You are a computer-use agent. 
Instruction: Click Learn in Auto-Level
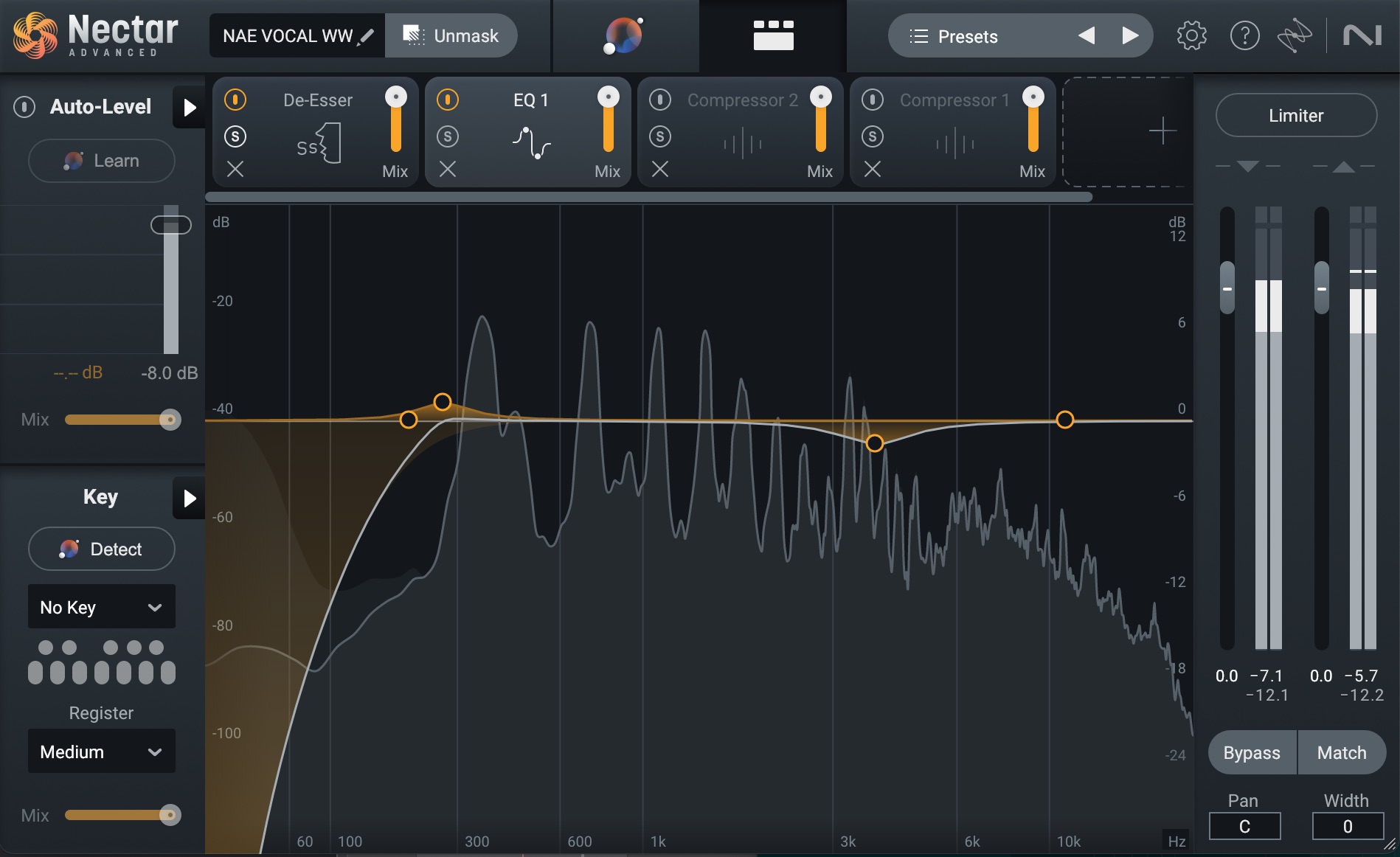tap(102, 161)
